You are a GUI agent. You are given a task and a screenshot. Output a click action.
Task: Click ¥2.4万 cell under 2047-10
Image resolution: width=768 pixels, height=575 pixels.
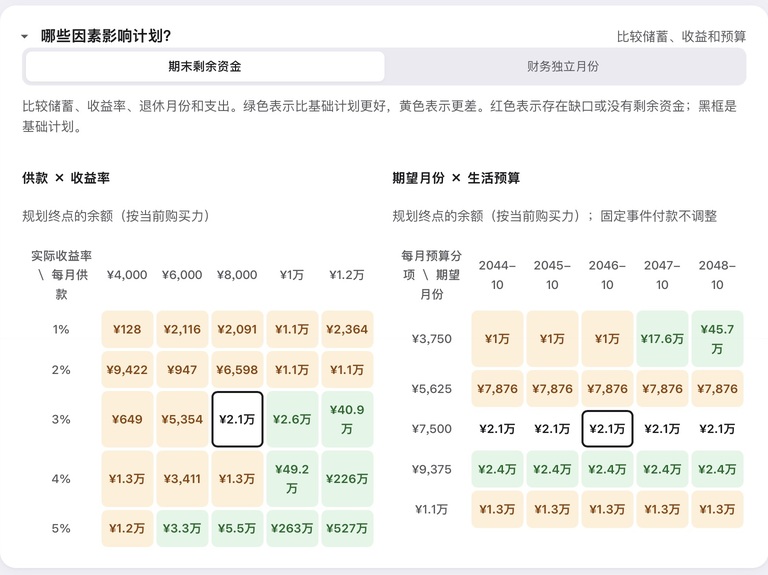662,469
